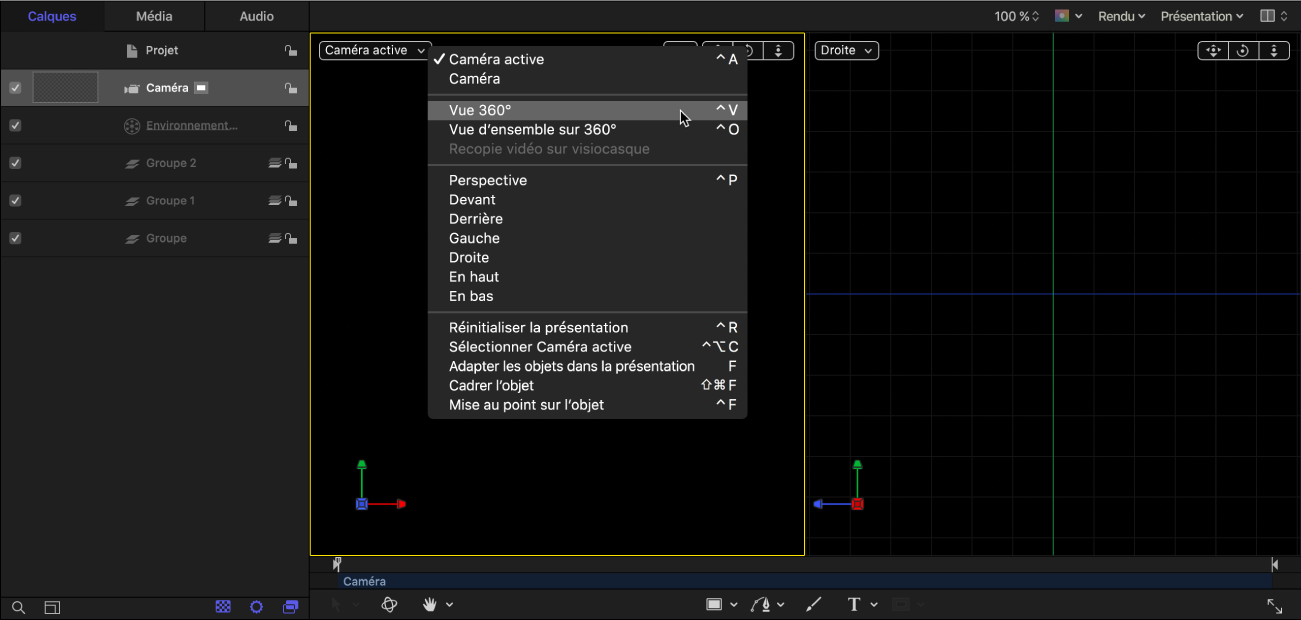Image resolution: width=1301 pixels, height=620 pixels.
Task: Open the color channels swatch menu
Action: pos(1068,16)
